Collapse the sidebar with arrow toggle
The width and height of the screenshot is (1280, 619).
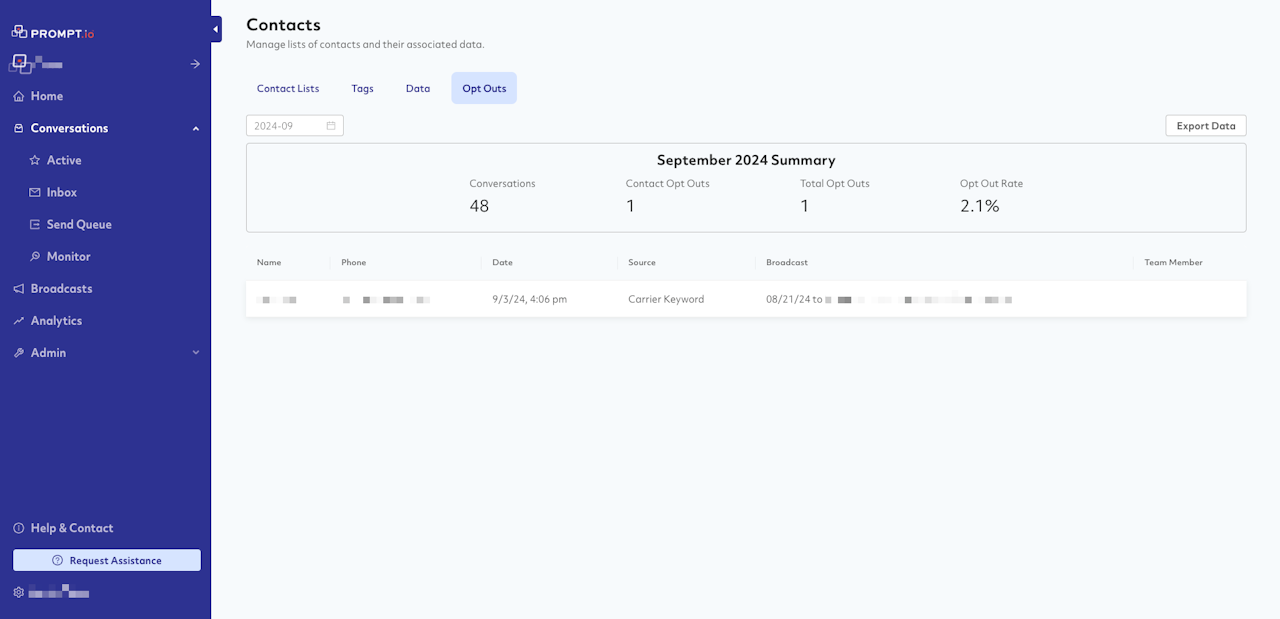216,30
